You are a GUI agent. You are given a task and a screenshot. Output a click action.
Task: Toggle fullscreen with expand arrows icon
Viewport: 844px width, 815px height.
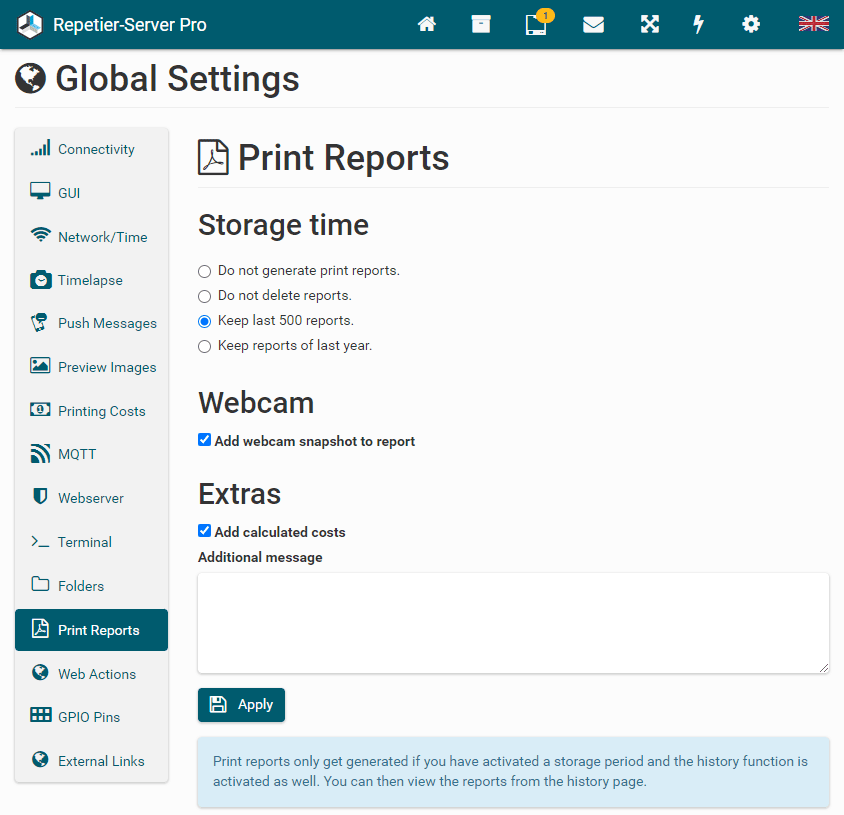click(650, 24)
